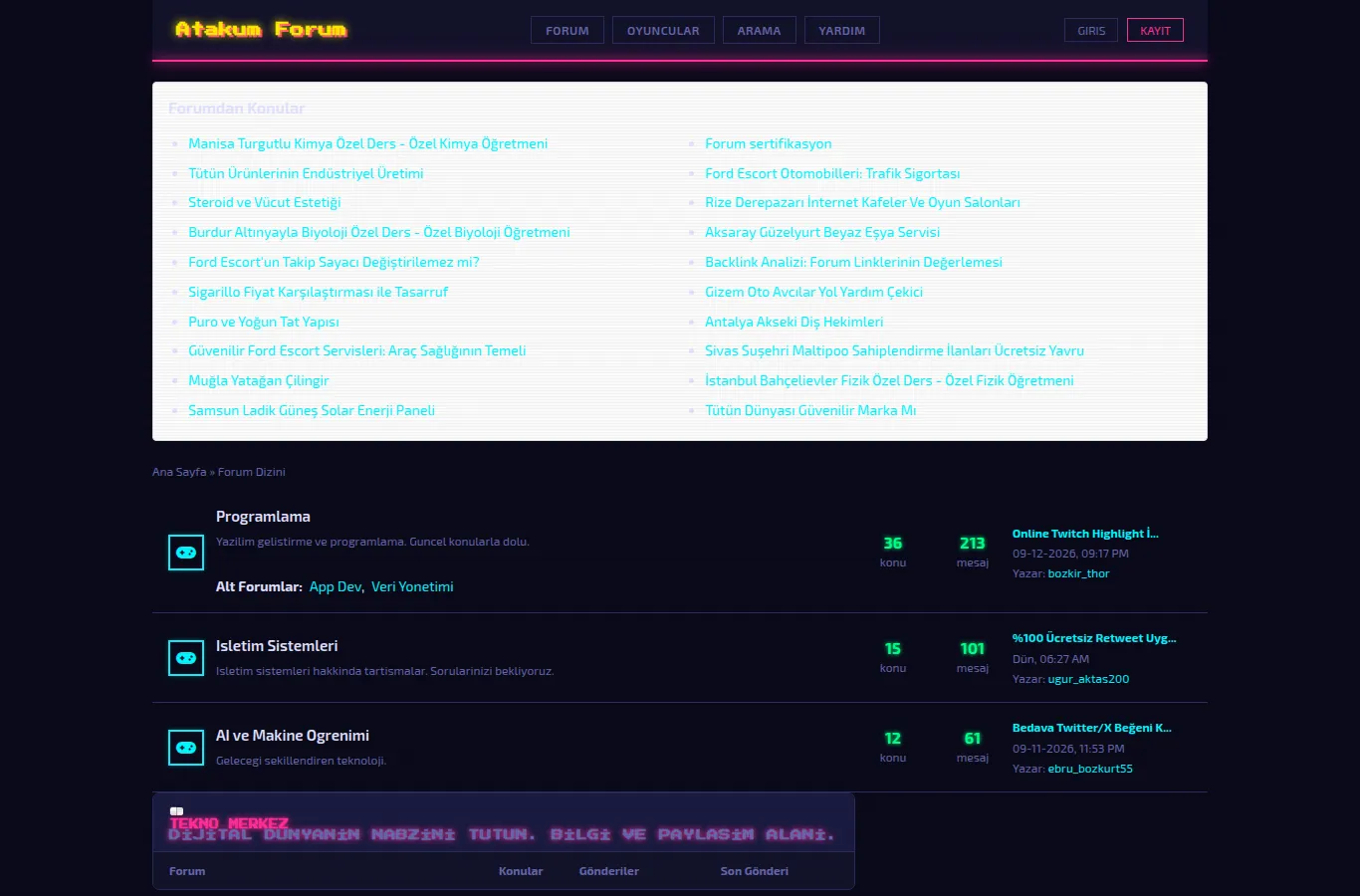1360x896 pixels.
Task: Open the Veri Yonetimi subforum
Action: point(412,587)
